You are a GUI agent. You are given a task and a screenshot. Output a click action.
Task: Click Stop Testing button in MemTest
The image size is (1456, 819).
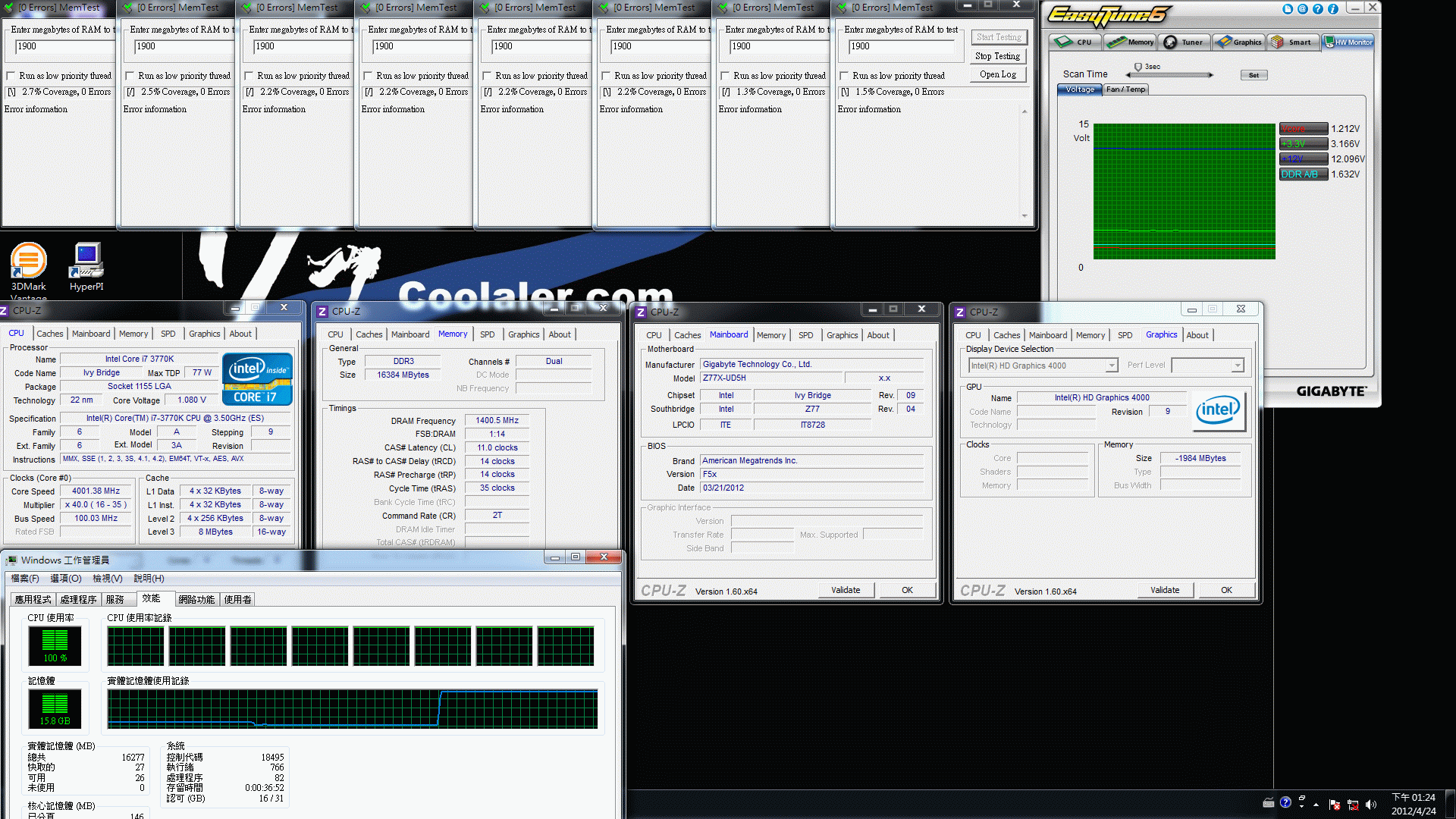tap(998, 56)
